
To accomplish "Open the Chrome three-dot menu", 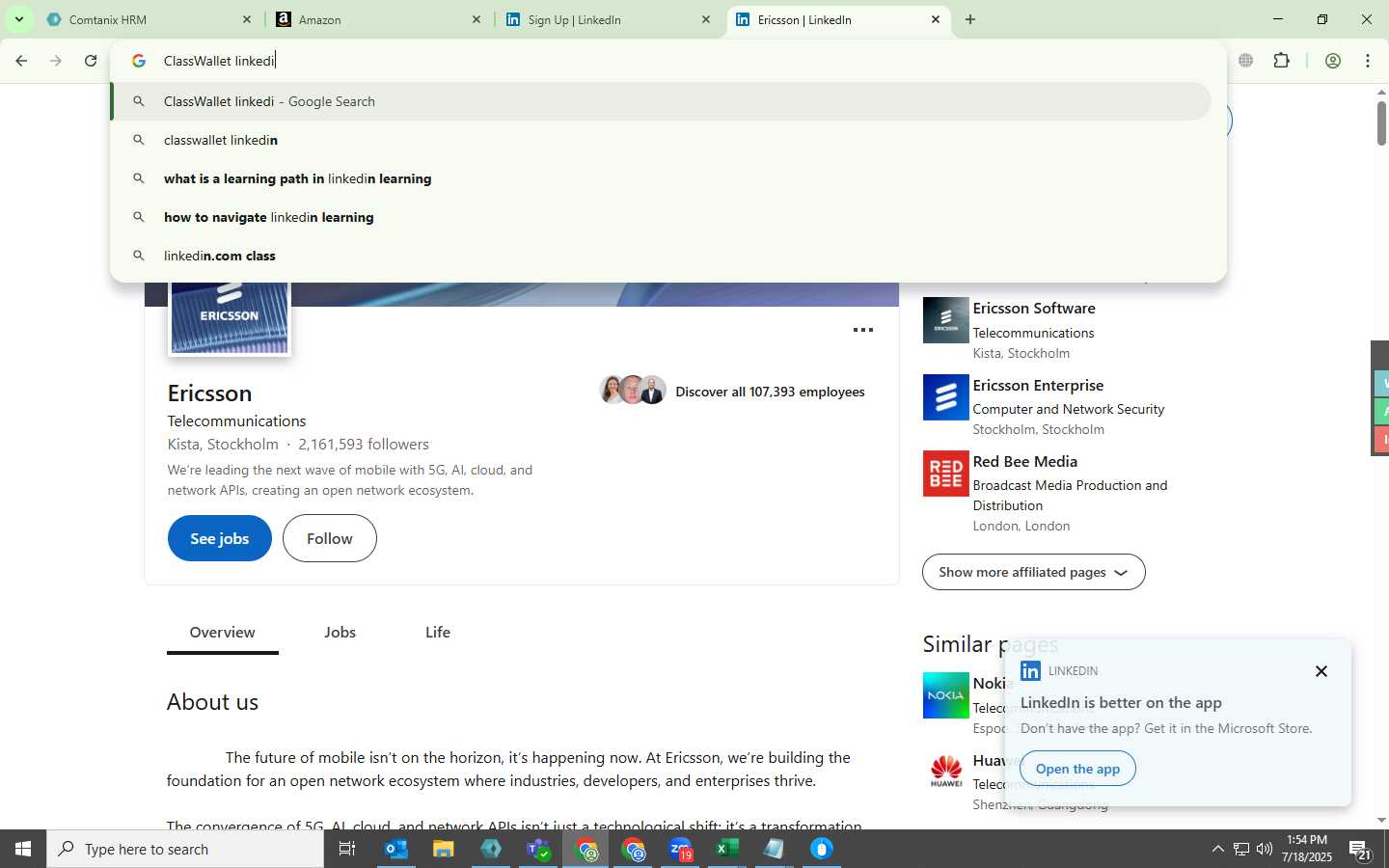I will [x=1368, y=61].
